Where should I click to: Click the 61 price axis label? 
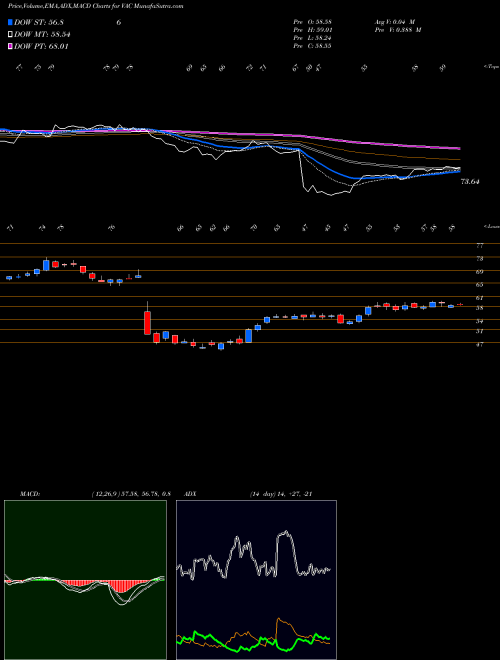coord(480,298)
